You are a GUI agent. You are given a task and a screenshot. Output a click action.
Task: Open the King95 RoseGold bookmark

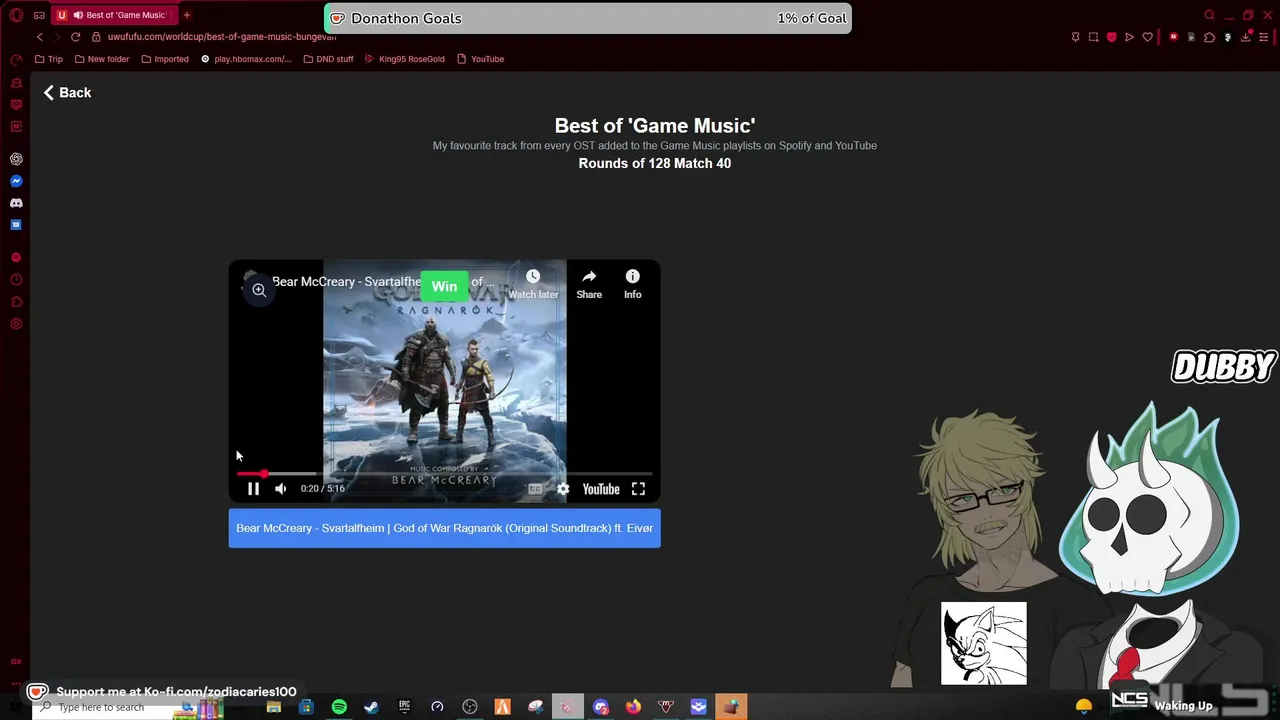[404, 59]
